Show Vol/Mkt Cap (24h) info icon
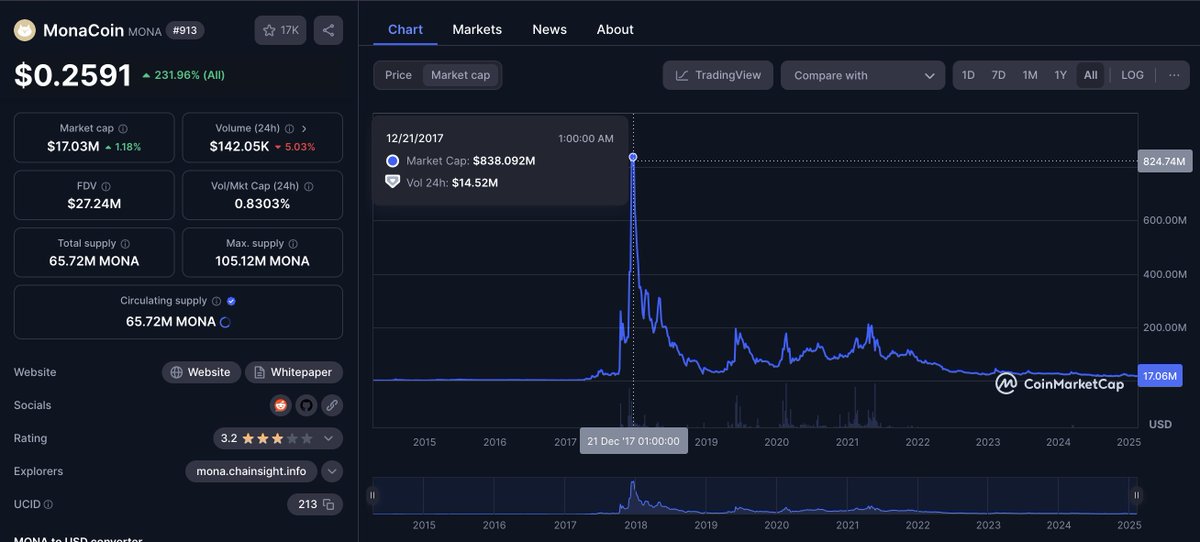Screen dimensions: 1200x542 coord(308,187)
